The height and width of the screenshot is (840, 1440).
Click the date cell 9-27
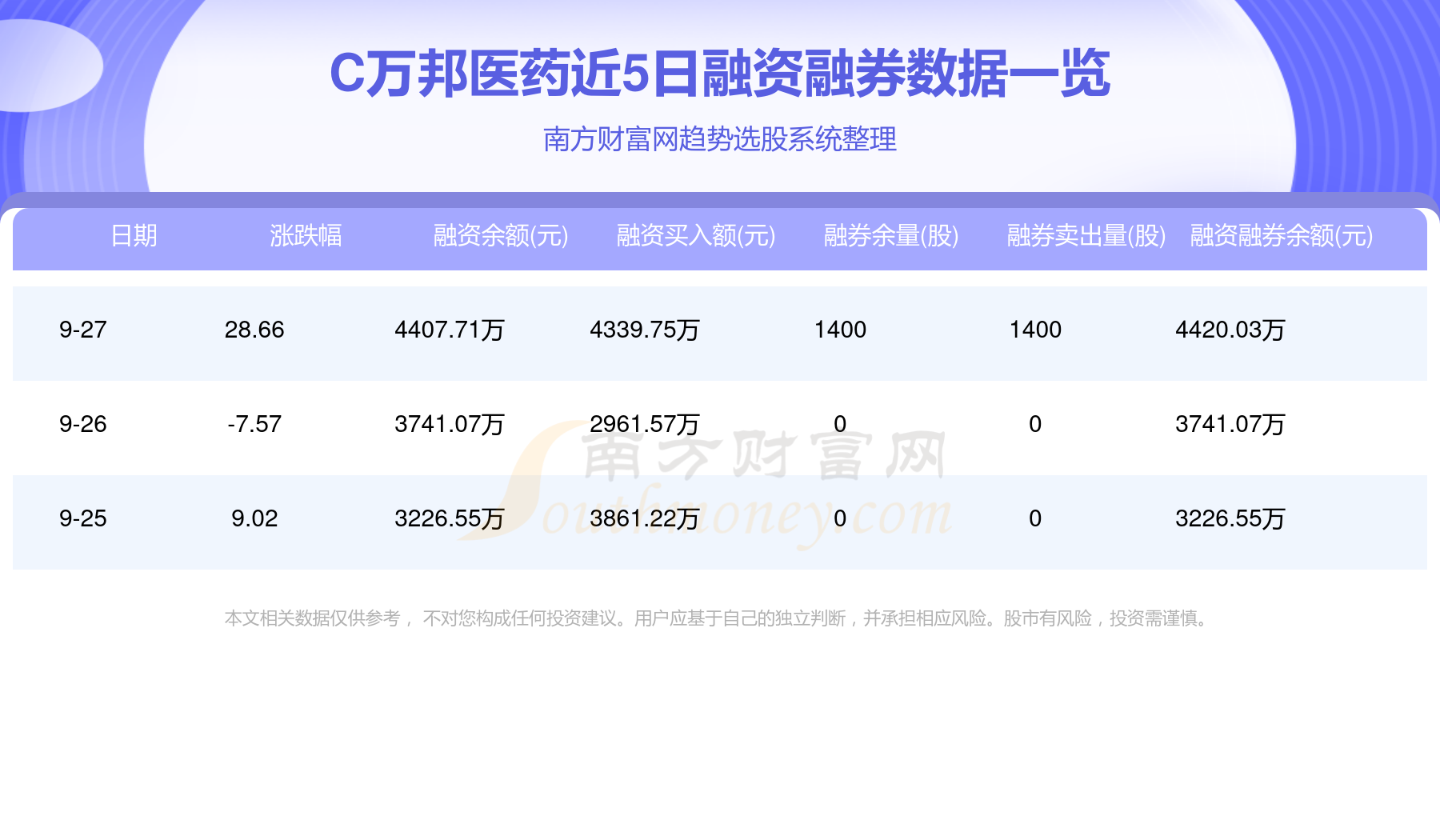pyautogui.click(x=83, y=330)
